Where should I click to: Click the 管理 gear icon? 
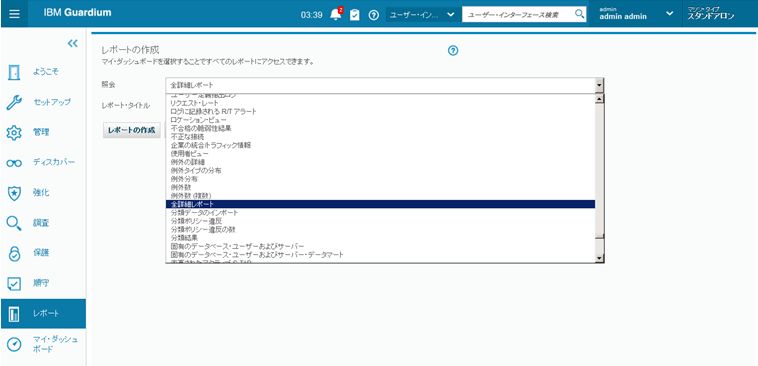point(14,132)
